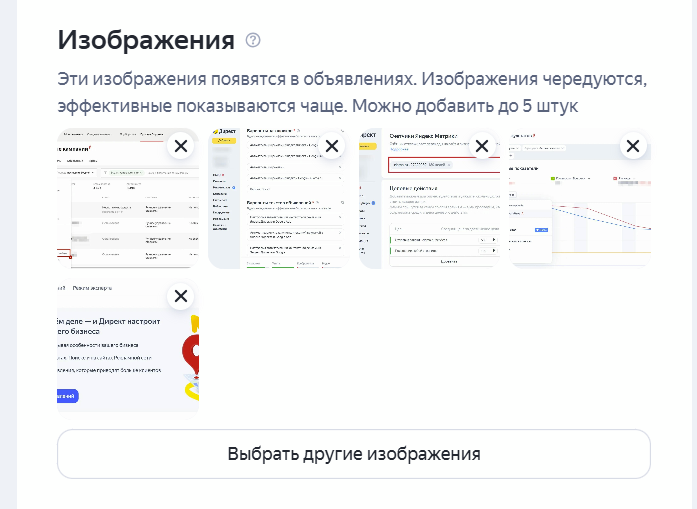Viewport: 697px width, 509px height.
Task: Remove the campaigns table thumbnail image
Action: 181,146
